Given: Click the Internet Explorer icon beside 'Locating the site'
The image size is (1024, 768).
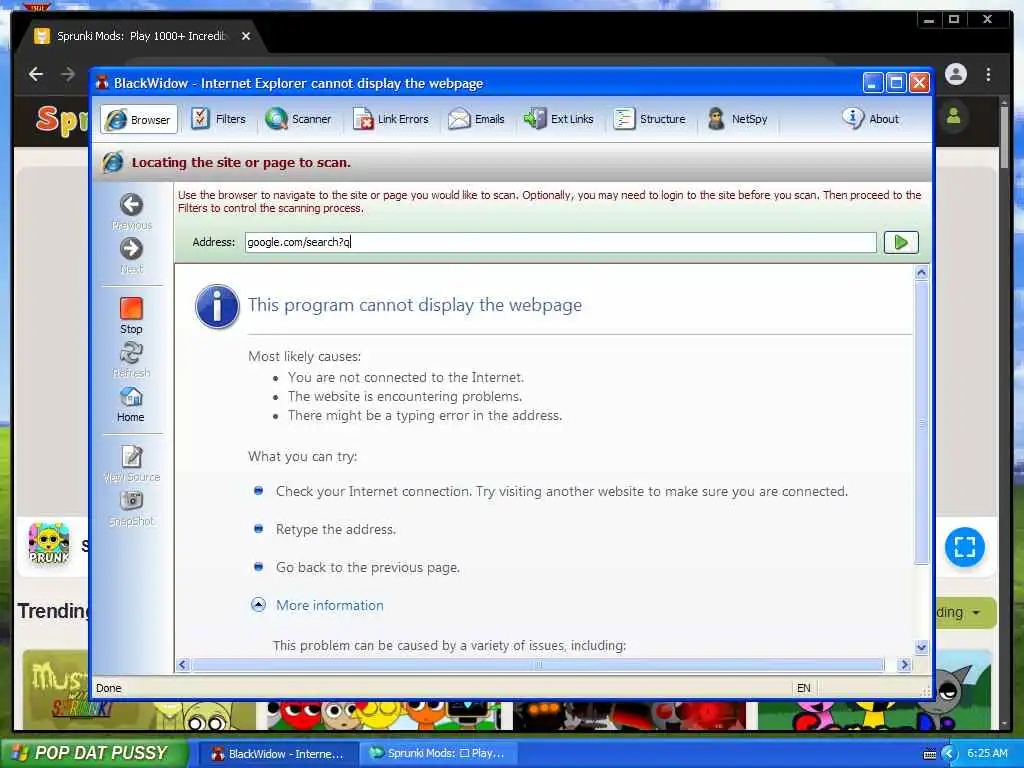Looking at the screenshot, I should point(112,162).
